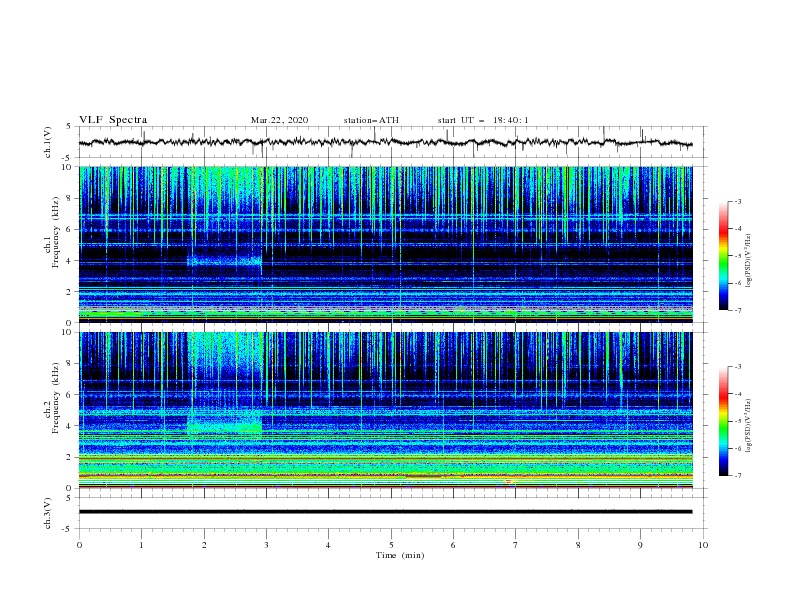This screenshot has width=792, height=612.
Task: Click the ch.3 flat black trace
Action: click(x=385, y=512)
